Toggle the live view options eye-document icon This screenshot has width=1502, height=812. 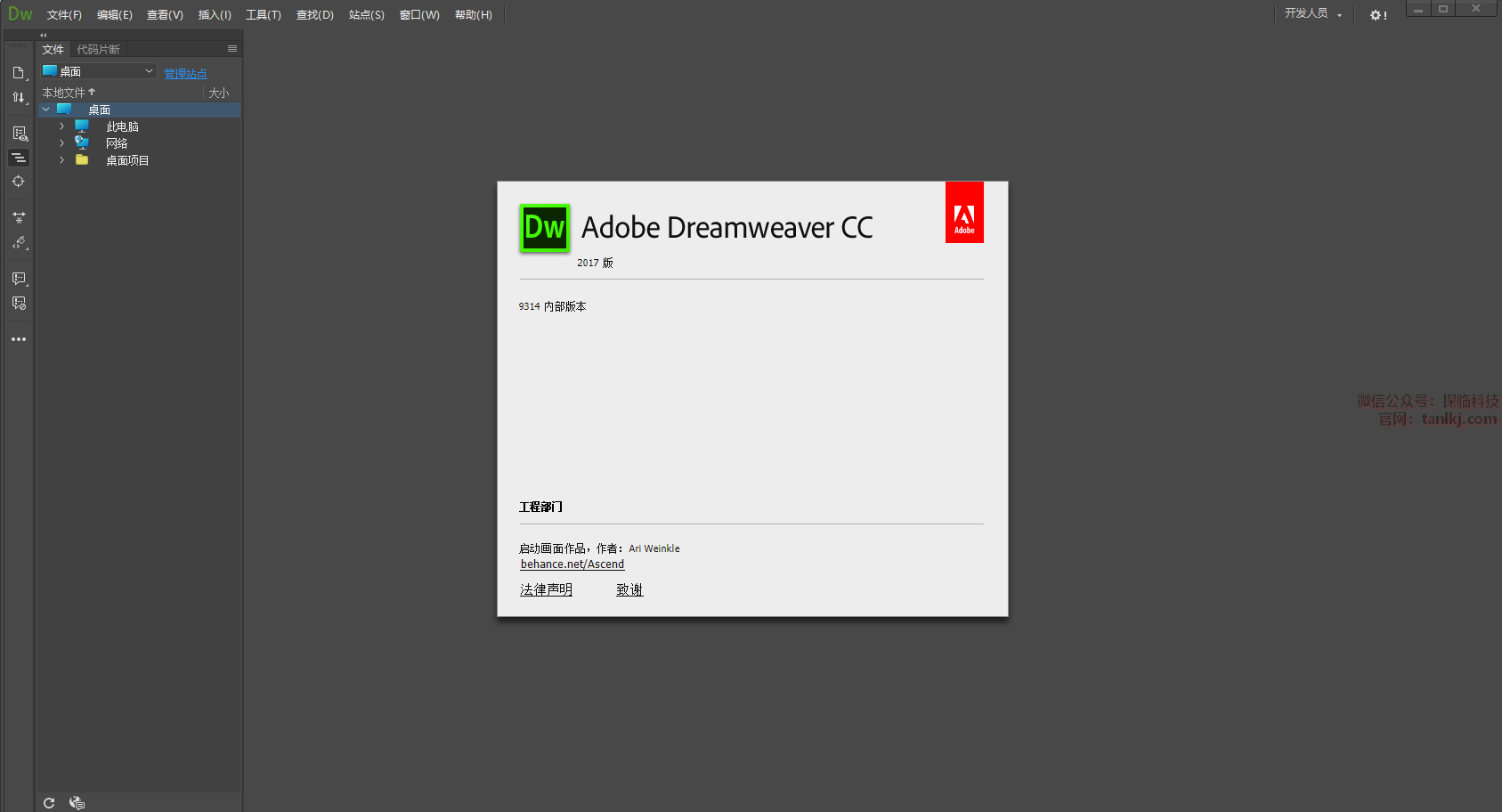coord(19,134)
